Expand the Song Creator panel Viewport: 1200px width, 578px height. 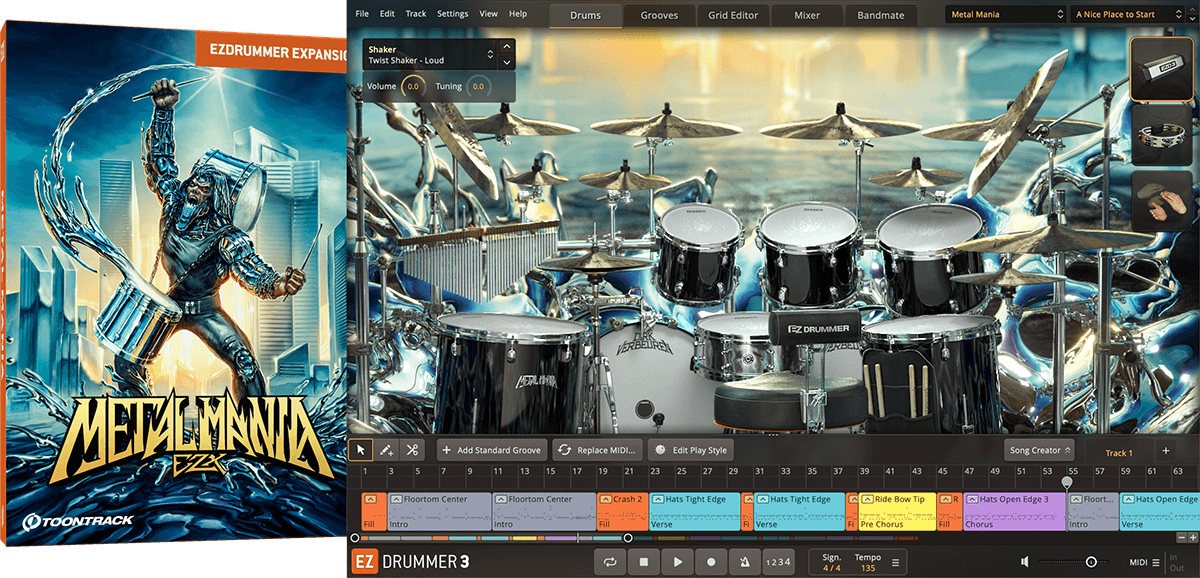[x=1040, y=450]
